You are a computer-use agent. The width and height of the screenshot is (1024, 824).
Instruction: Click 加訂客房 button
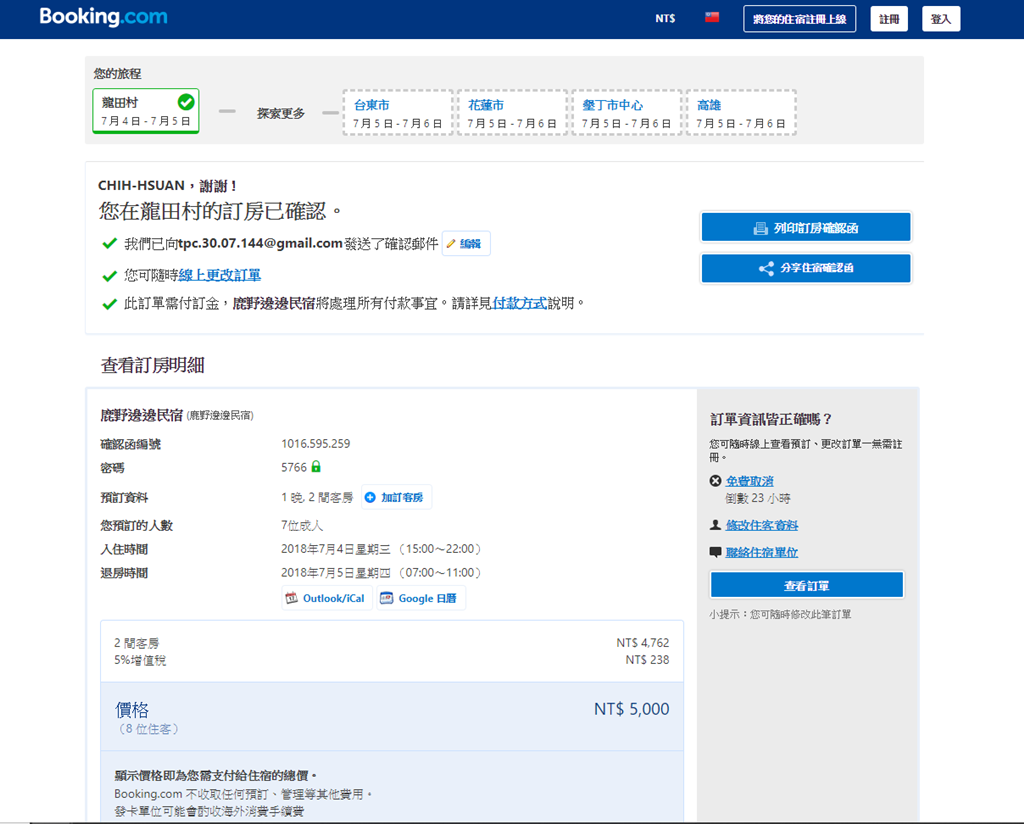click(396, 497)
